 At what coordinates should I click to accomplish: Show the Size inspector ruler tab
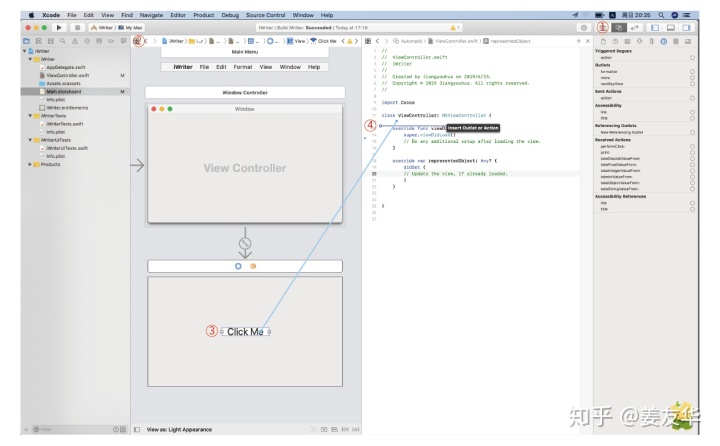pyautogui.click(x=651, y=41)
